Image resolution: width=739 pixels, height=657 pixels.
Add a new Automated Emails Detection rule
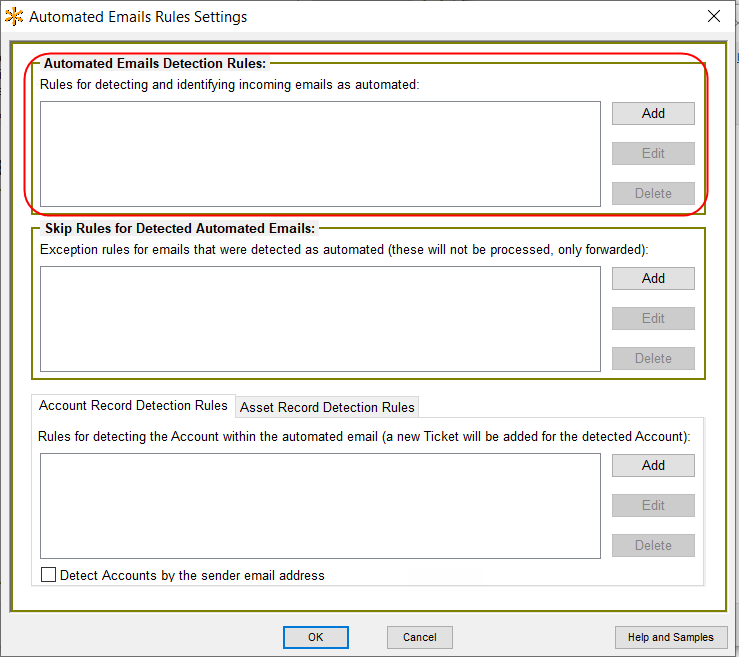click(653, 113)
